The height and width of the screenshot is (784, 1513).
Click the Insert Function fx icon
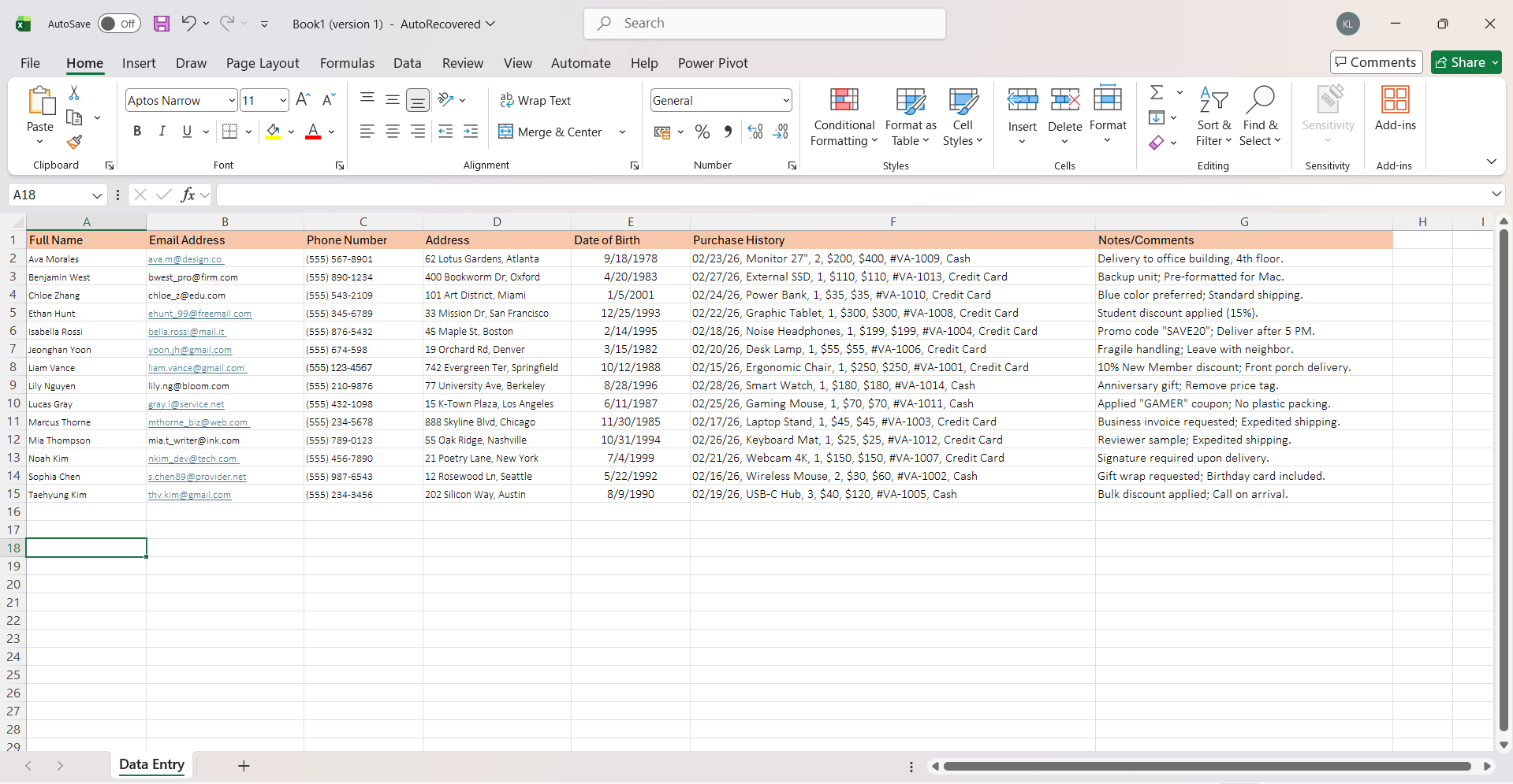(x=188, y=195)
